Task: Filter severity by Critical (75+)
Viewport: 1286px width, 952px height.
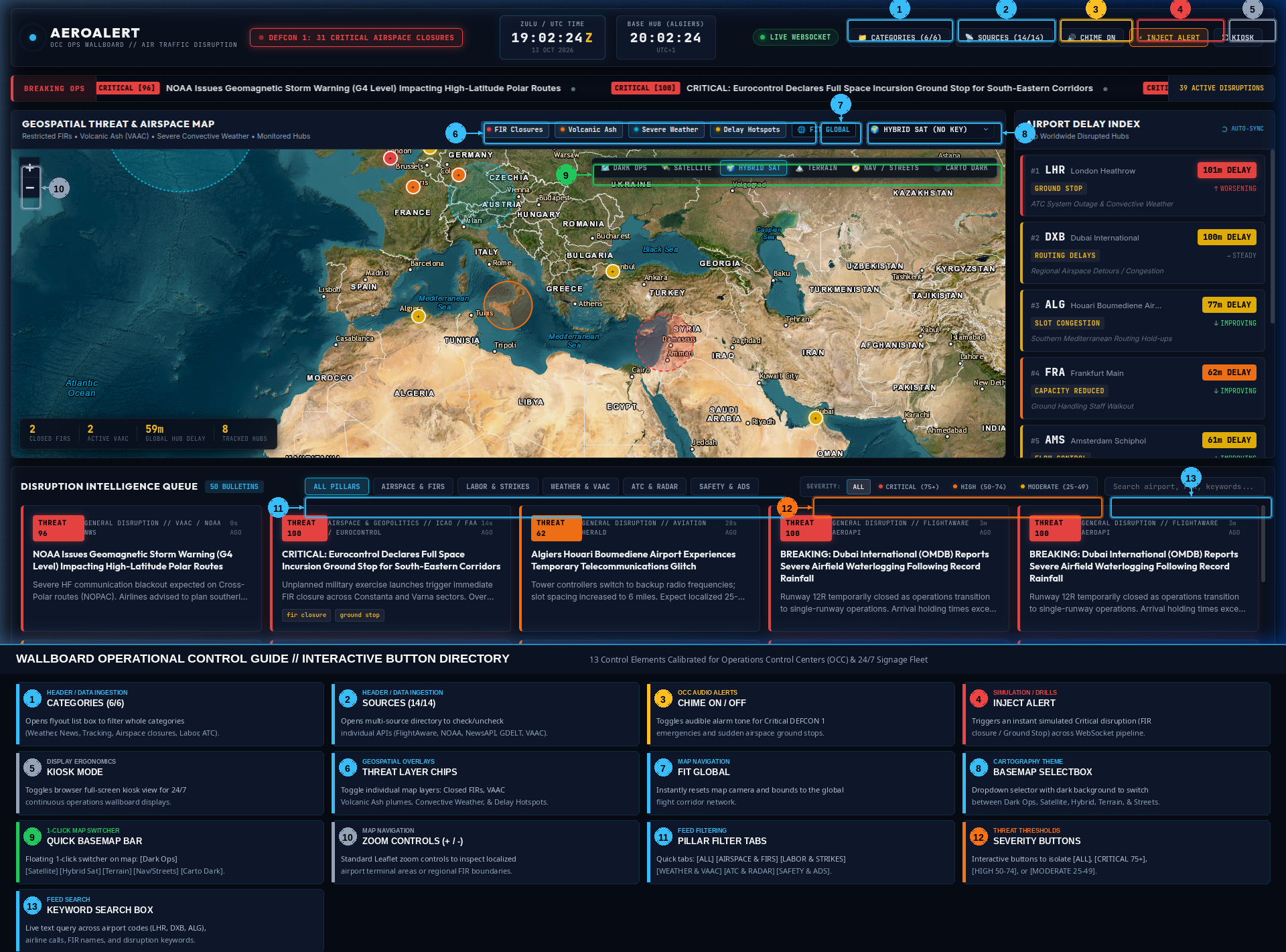Action: coord(909,487)
